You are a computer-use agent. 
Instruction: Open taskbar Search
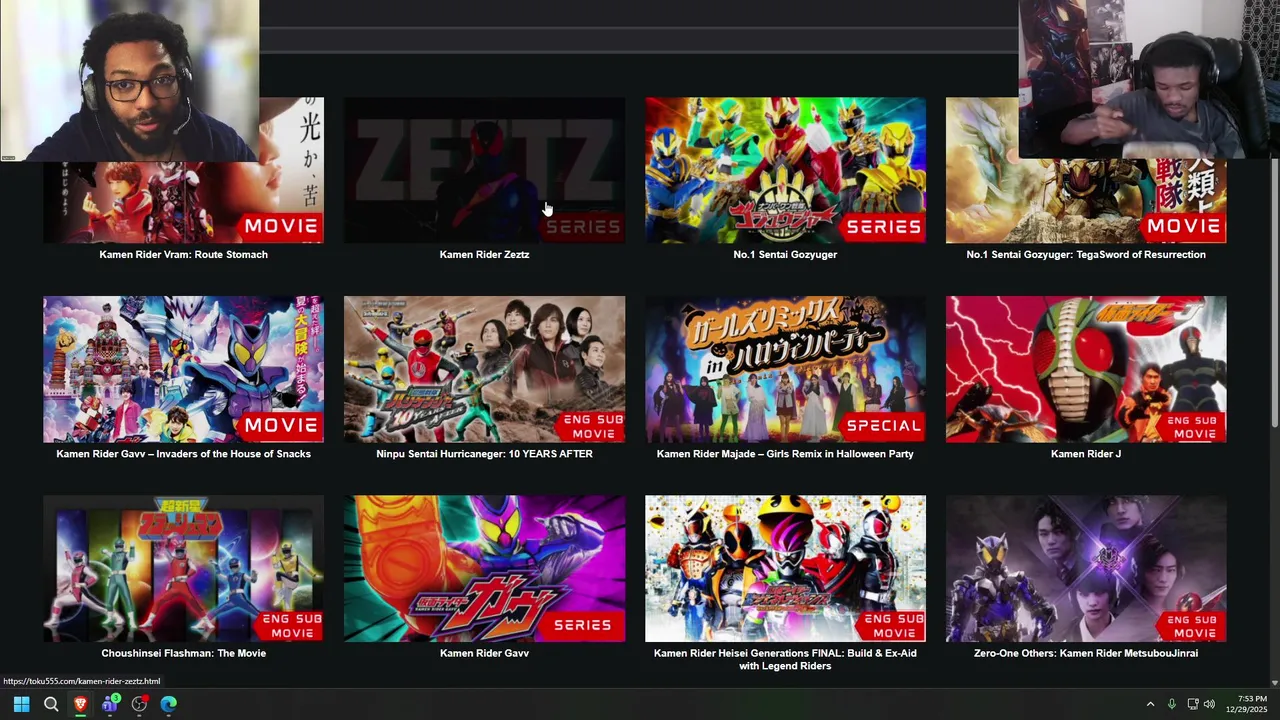tap(51, 704)
